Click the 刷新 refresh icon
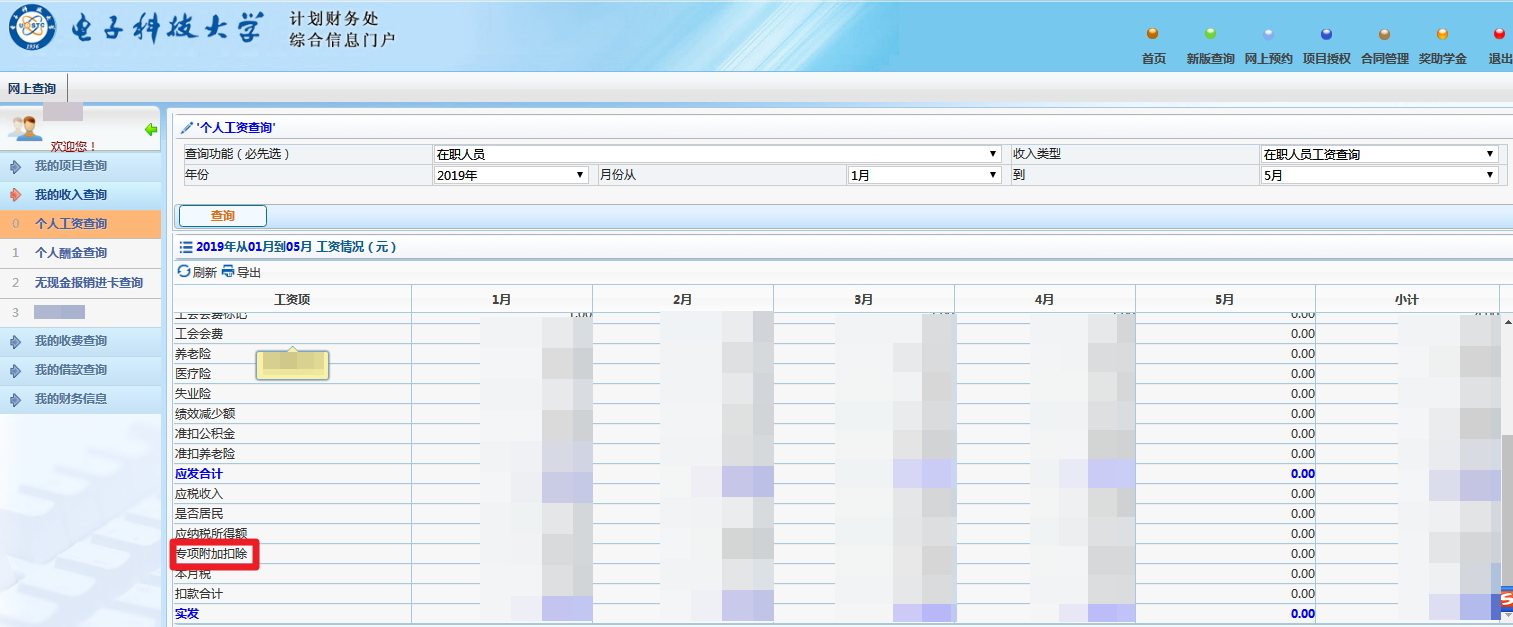The width and height of the screenshot is (1513, 627). 185,272
